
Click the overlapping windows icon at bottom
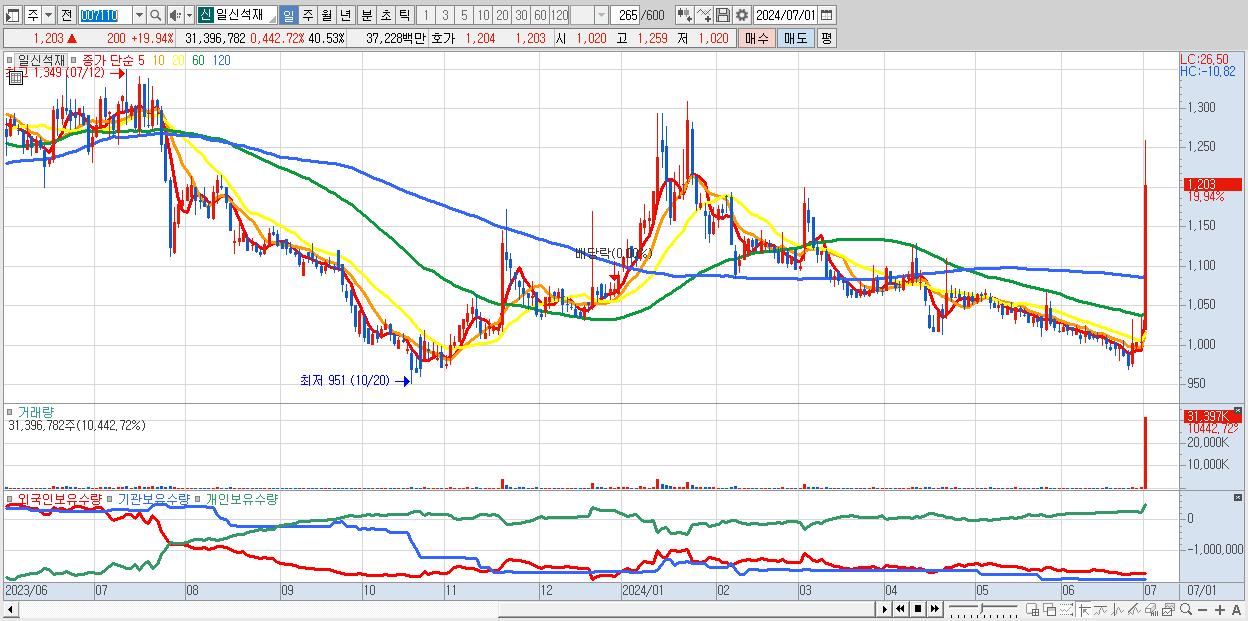(x=1049, y=609)
